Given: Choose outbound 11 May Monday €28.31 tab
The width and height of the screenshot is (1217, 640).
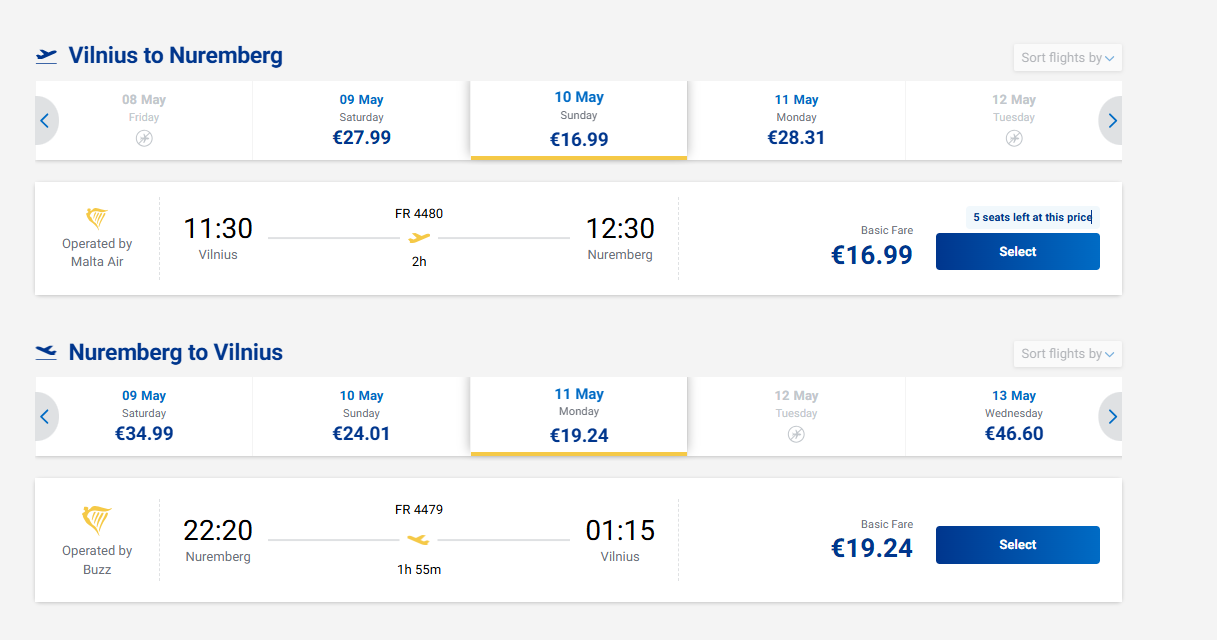Looking at the screenshot, I should click(x=796, y=120).
